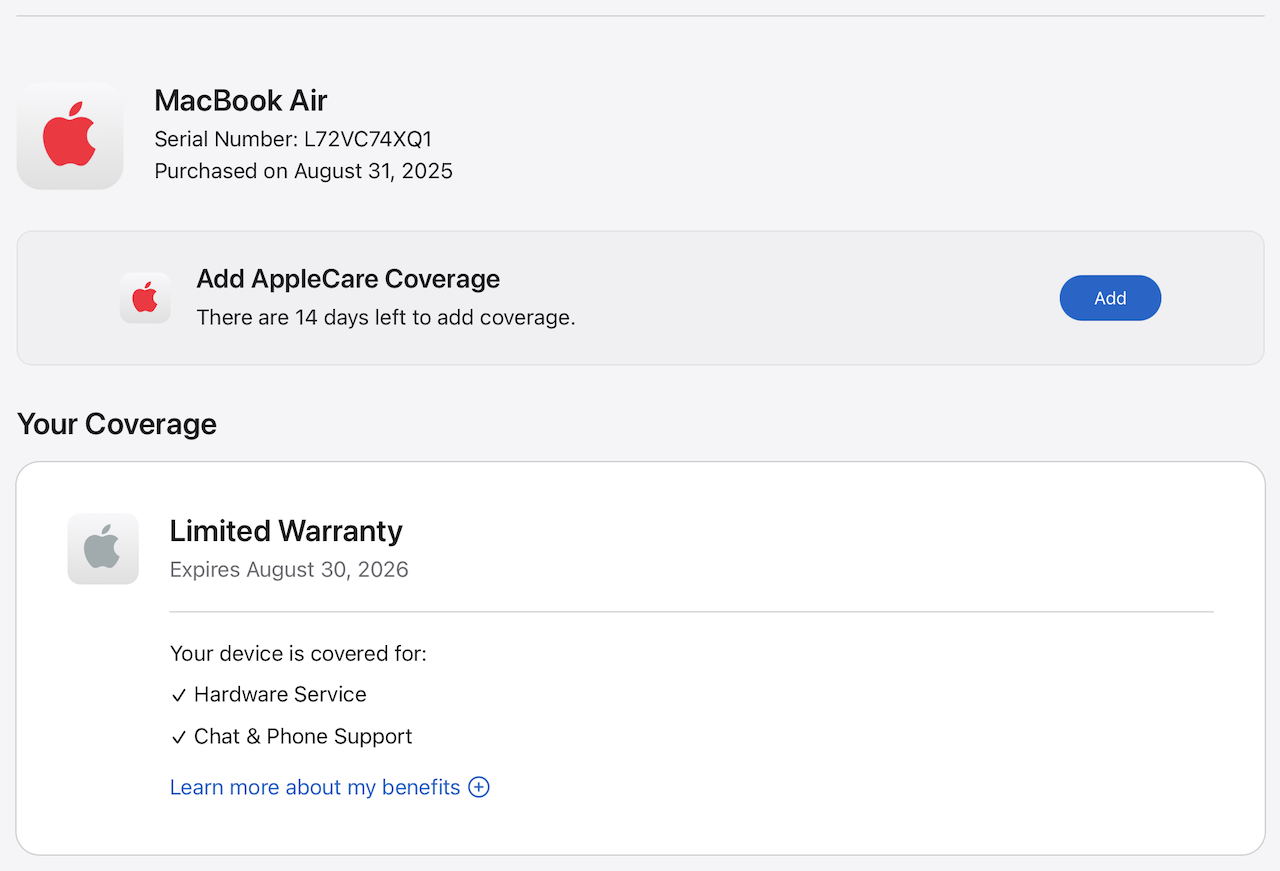Select the Serial Number L72VC74XQ1 text
This screenshot has width=1280, height=871.
tap(293, 139)
